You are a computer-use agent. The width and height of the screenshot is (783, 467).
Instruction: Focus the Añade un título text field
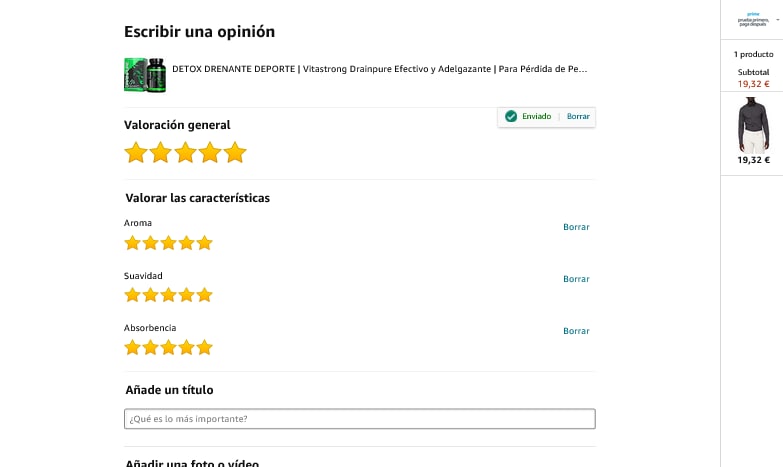(360, 419)
